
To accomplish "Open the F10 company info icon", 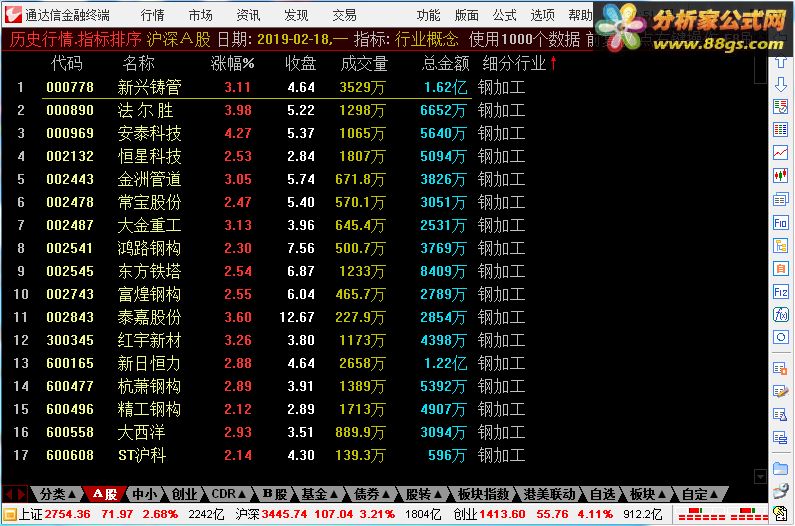I will click(780, 223).
